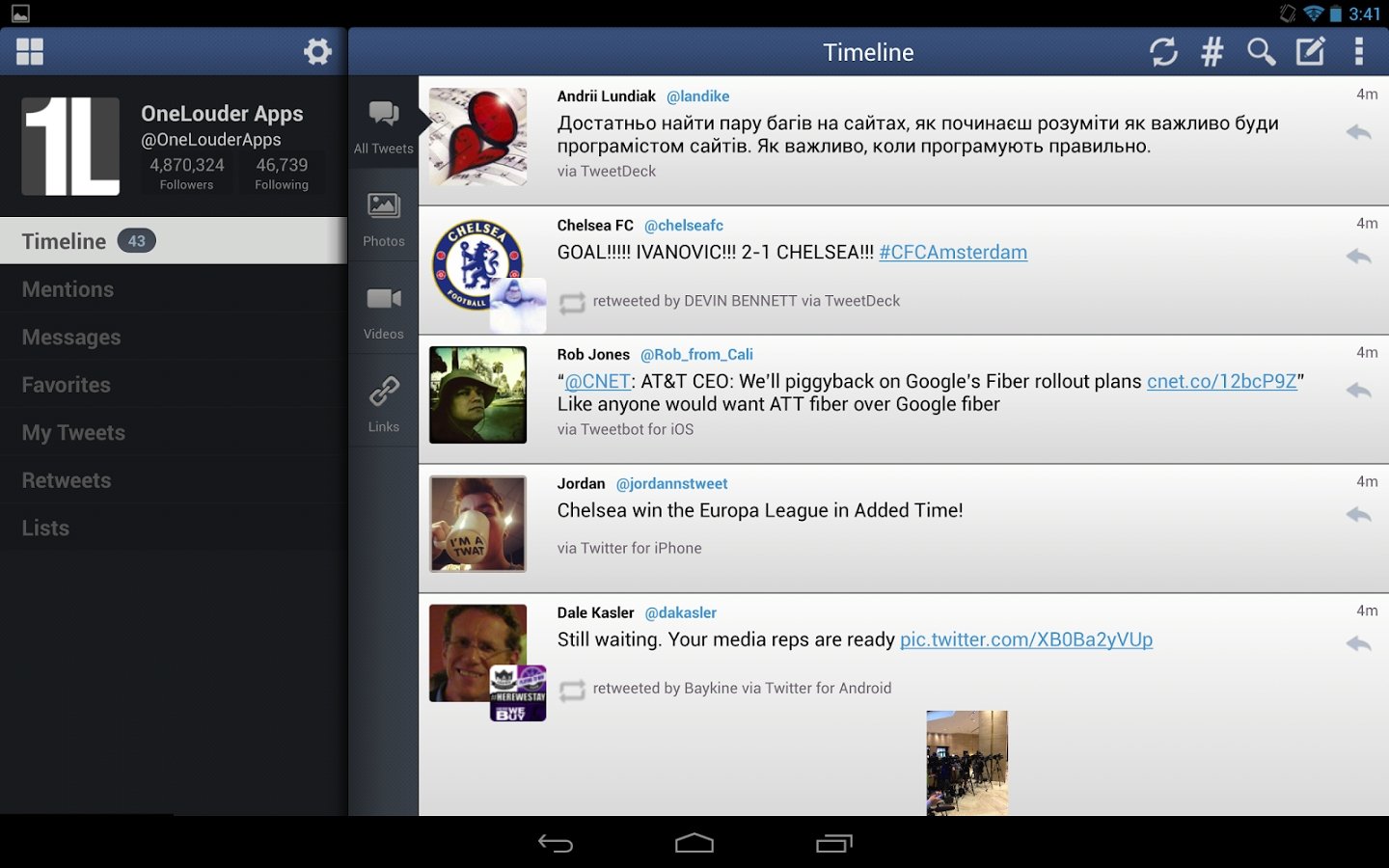
Task: Reply to Dale Kasler's tweet
Action: (x=1358, y=643)
